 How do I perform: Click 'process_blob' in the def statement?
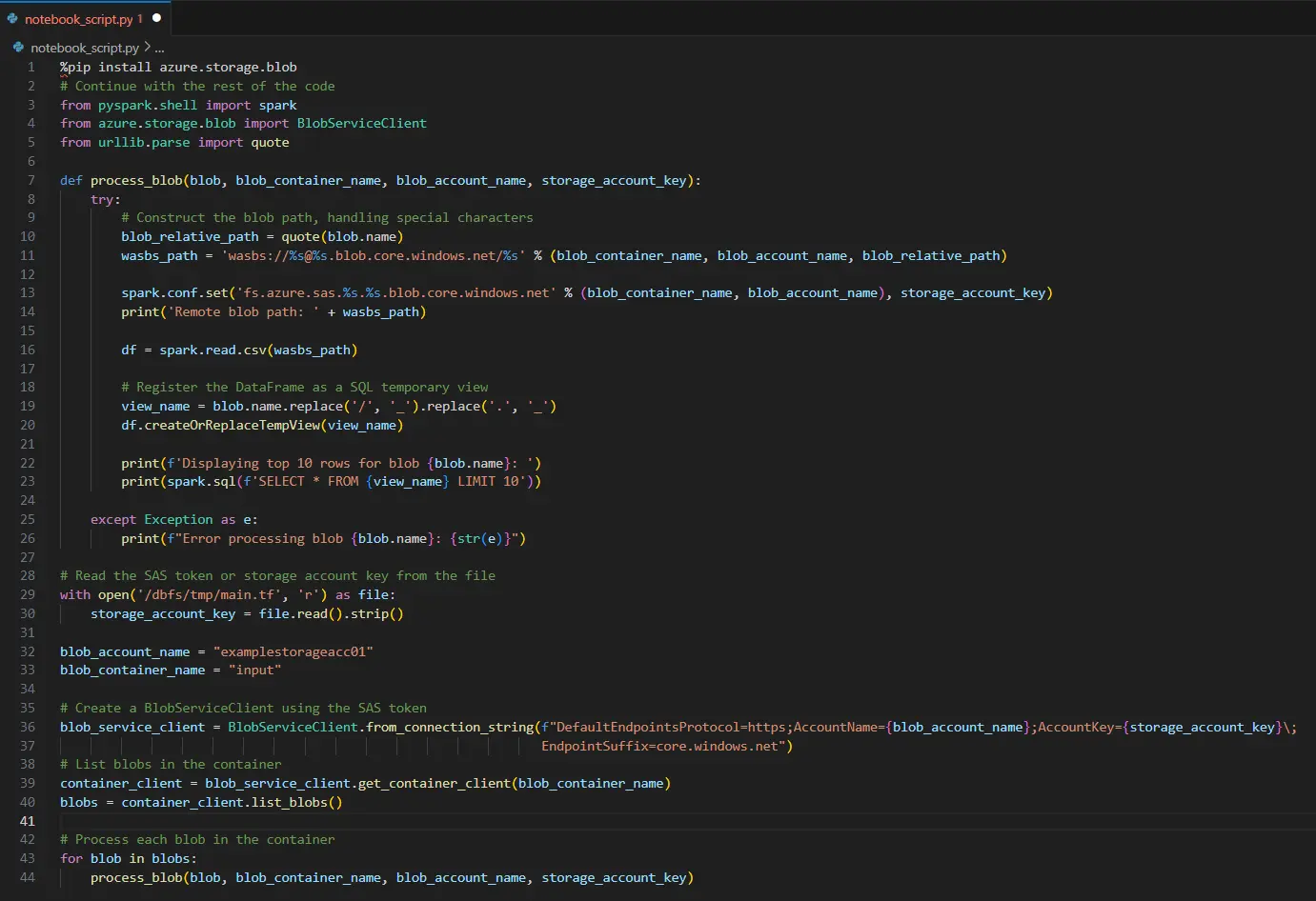click(136, 180)
